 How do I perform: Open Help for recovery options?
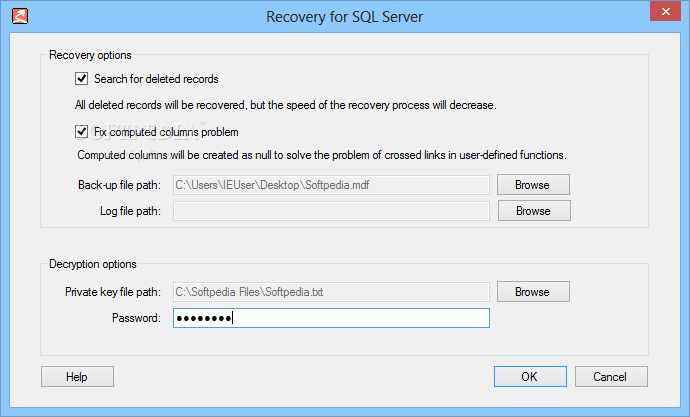coord(77,377)
